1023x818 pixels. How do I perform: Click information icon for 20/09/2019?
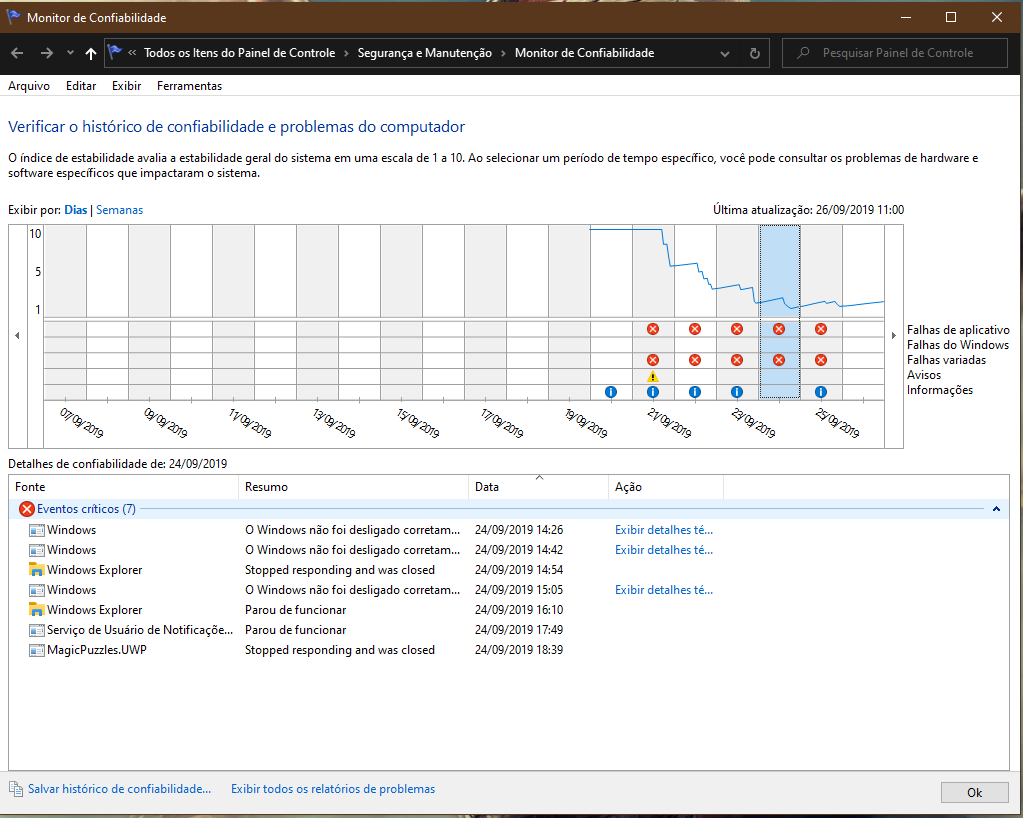pyautogui.click(x=611, y=392)
